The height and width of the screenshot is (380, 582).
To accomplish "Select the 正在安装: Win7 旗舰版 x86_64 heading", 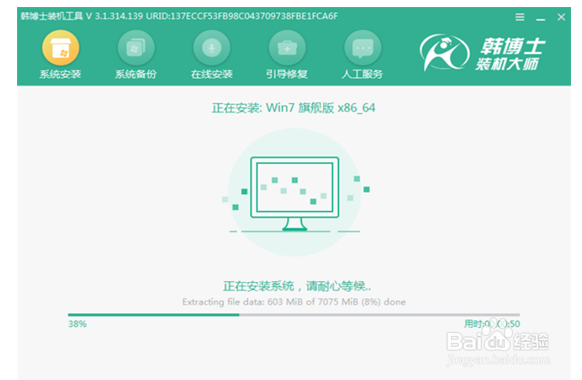I will 294,108.
